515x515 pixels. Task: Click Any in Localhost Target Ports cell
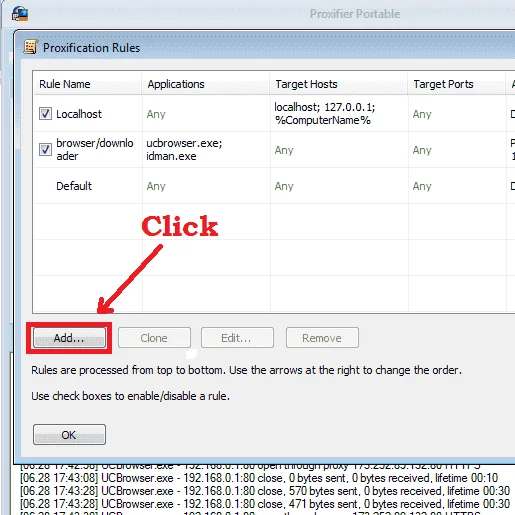click(x=422, y=114)
